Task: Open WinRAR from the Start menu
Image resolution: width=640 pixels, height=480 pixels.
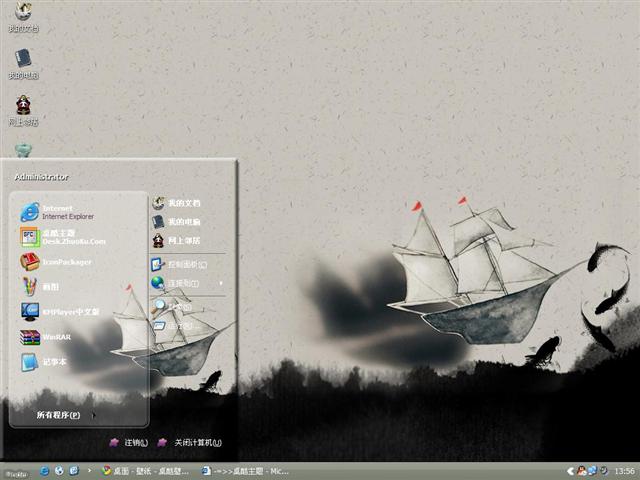Action: [x=46, y=337]
